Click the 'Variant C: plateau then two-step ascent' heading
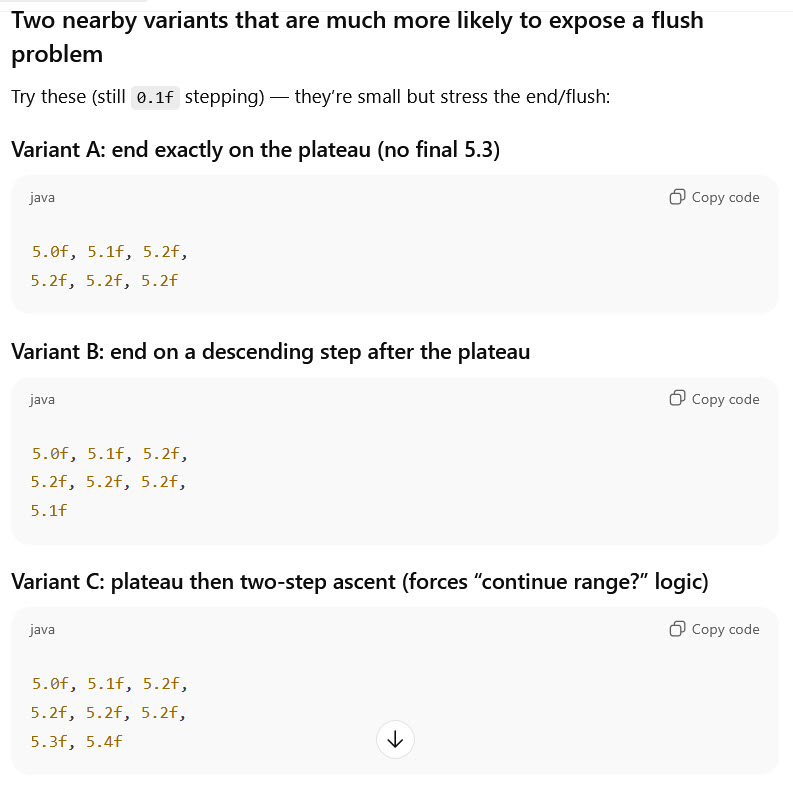The image size is (793, 785). (359, 582)
